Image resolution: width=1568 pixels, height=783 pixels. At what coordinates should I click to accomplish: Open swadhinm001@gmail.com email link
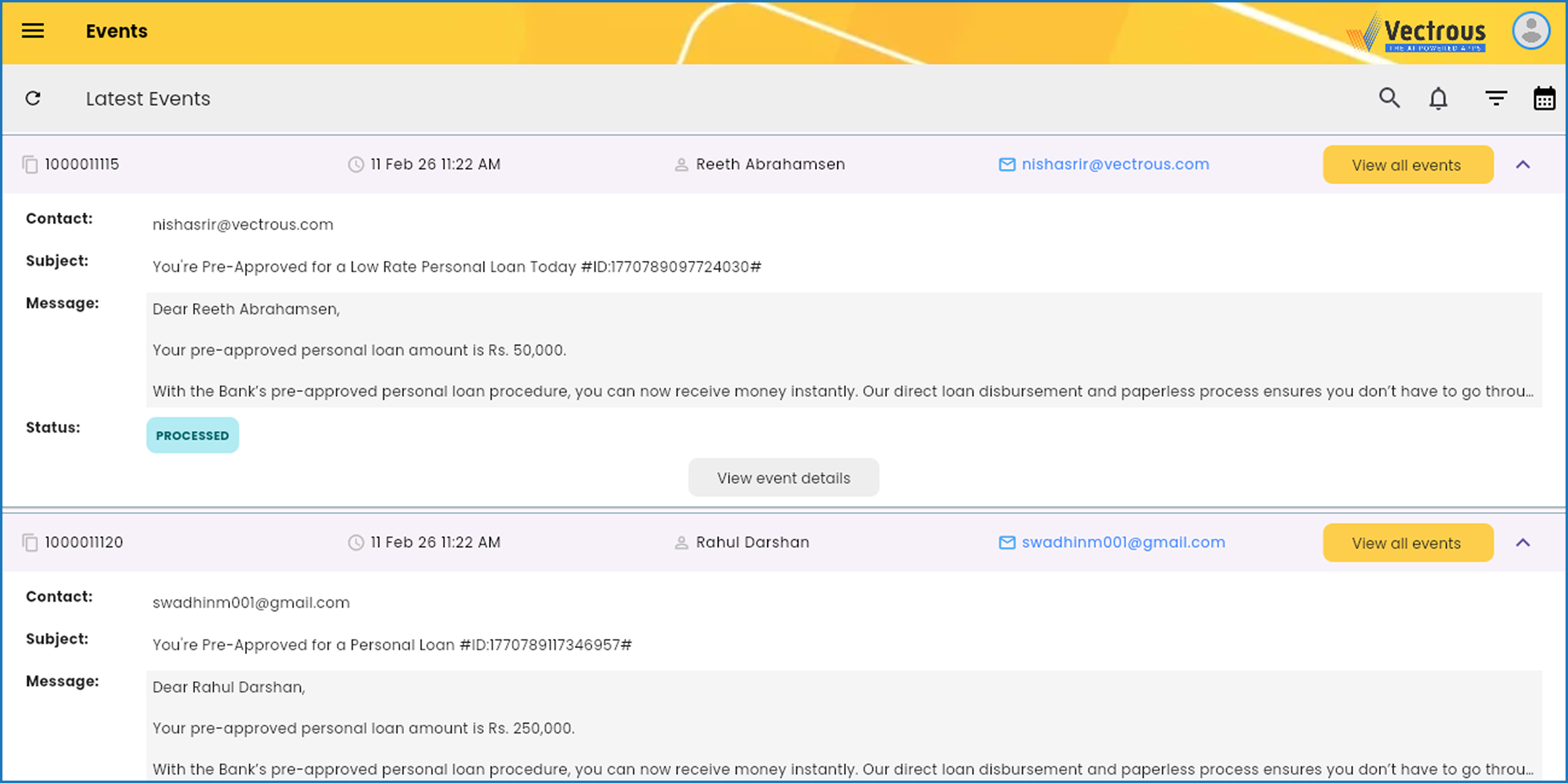pyautogui.click(x=1122, y=543)
